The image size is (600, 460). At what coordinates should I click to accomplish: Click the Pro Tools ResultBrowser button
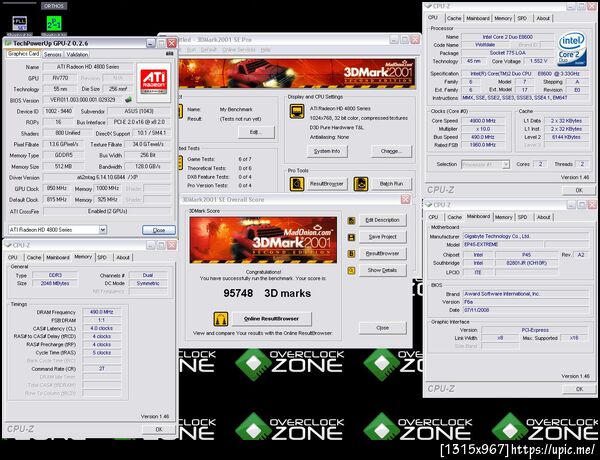click(x=326, y=184)
